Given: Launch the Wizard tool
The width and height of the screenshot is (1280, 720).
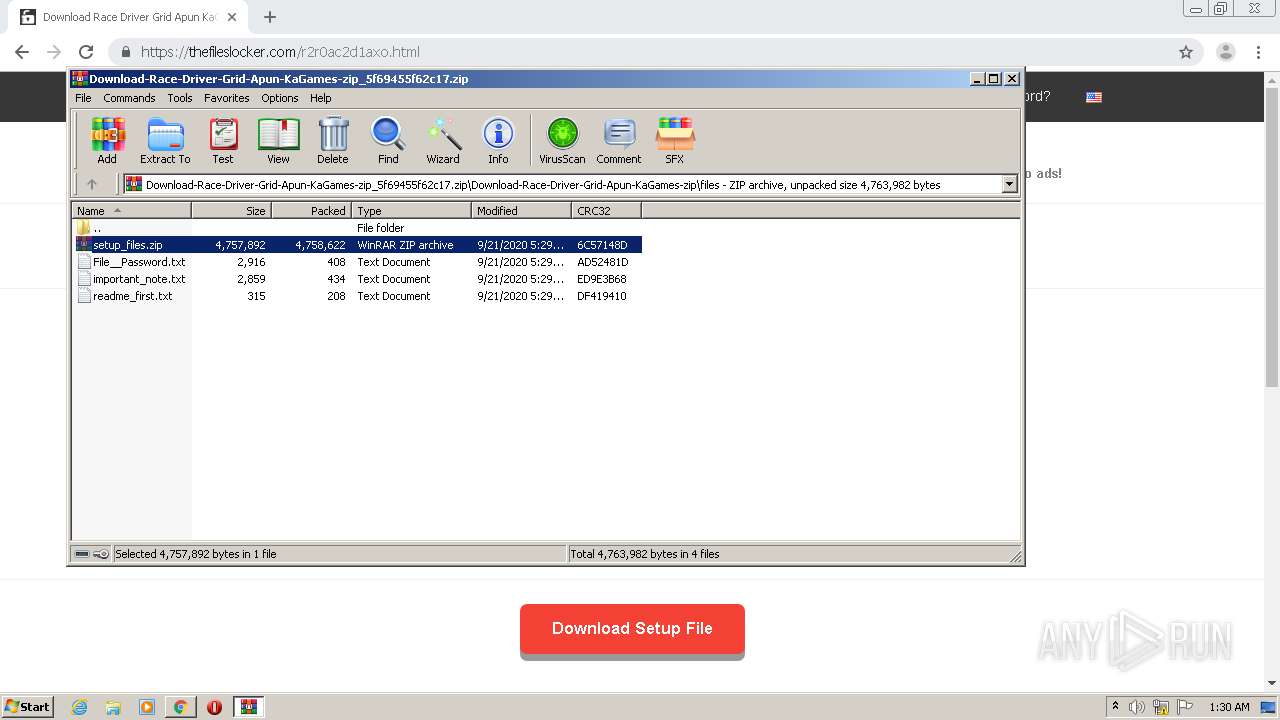Looking at the screenshot, I should [x=443, y=140].
